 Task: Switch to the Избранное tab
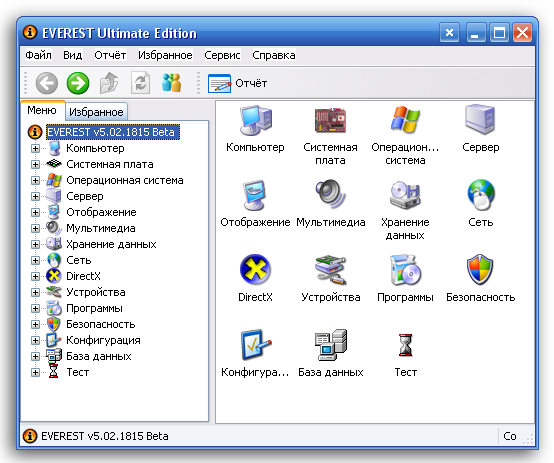(x=96, y=112)
